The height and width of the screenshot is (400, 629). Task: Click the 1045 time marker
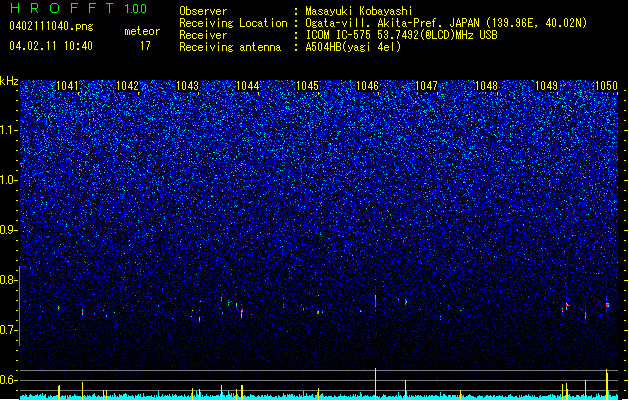307,86
